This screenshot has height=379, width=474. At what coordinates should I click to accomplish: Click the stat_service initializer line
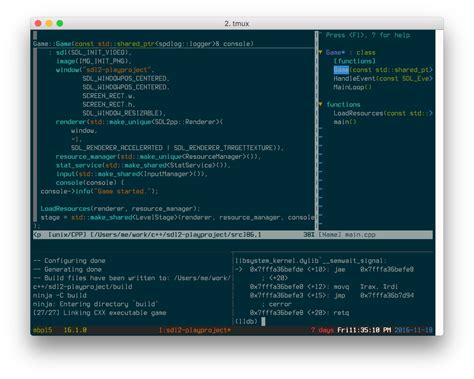click(143, 165)
